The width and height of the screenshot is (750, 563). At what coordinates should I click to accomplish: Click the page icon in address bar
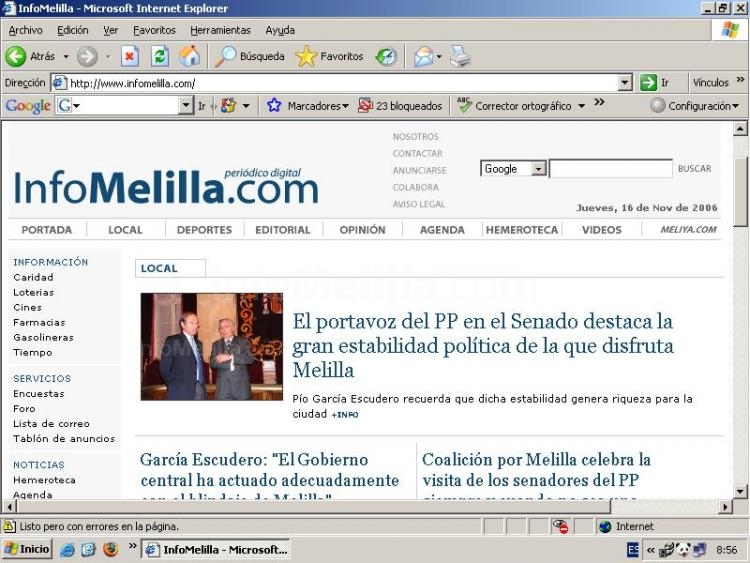59,83
